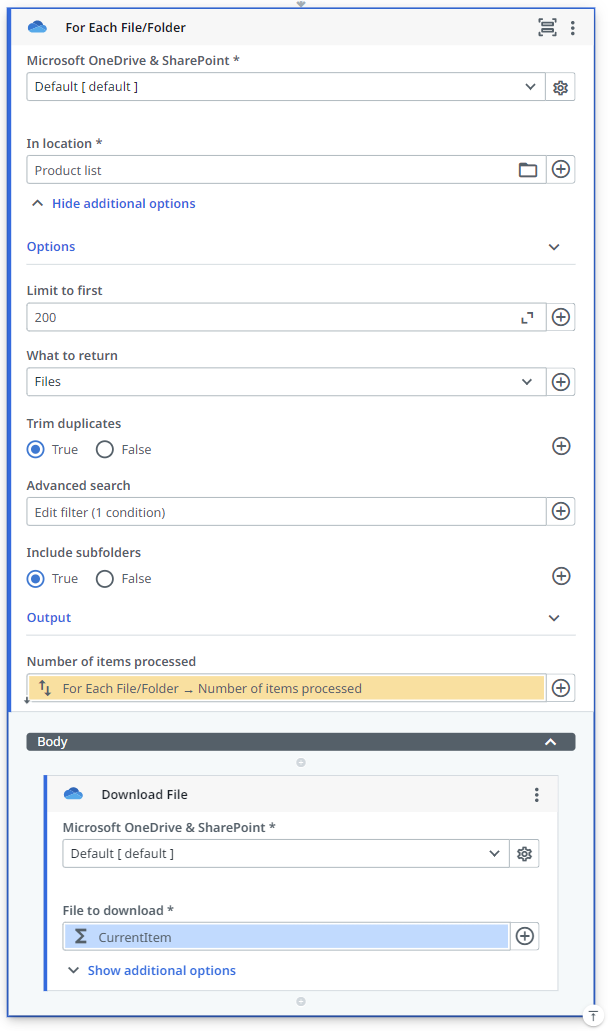This screenshot has width=608, height=1031.
Task: Click Show additional options in Download File
Action: tap(161, 971)
